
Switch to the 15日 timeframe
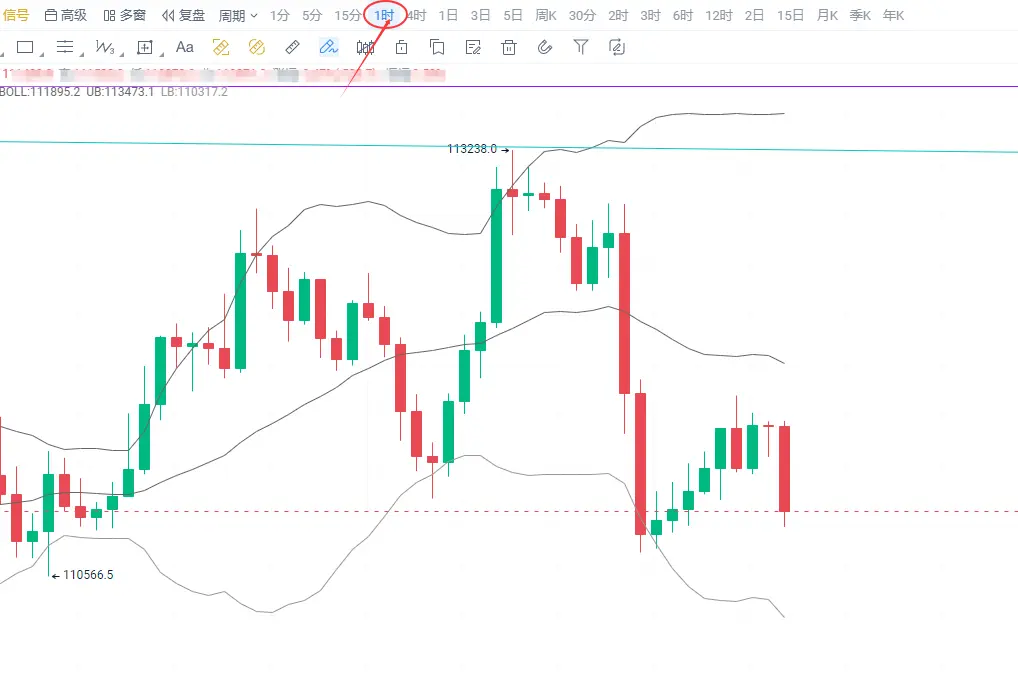click(x=791, y=16)
